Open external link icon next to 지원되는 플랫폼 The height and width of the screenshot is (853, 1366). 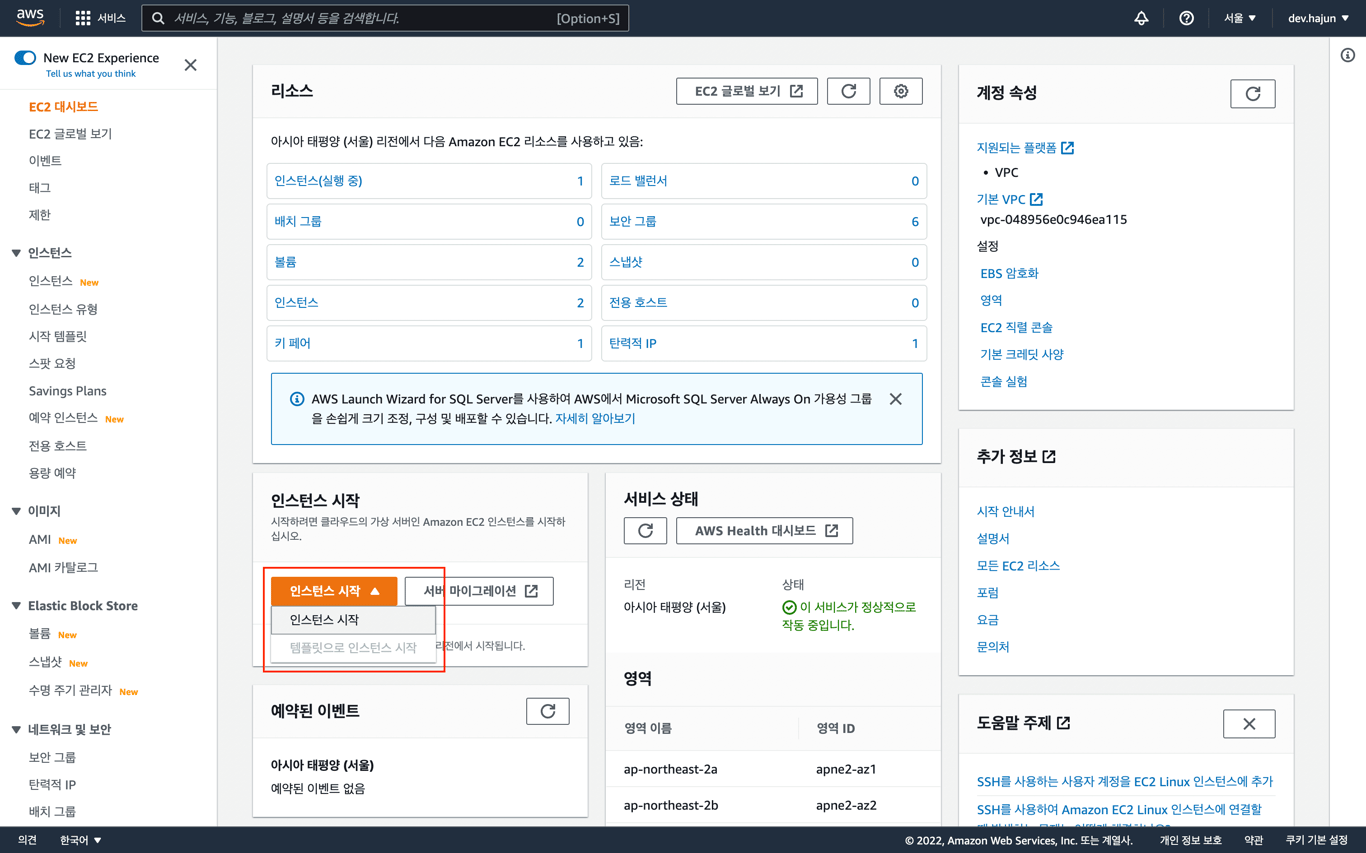[x=1068, y=148]
